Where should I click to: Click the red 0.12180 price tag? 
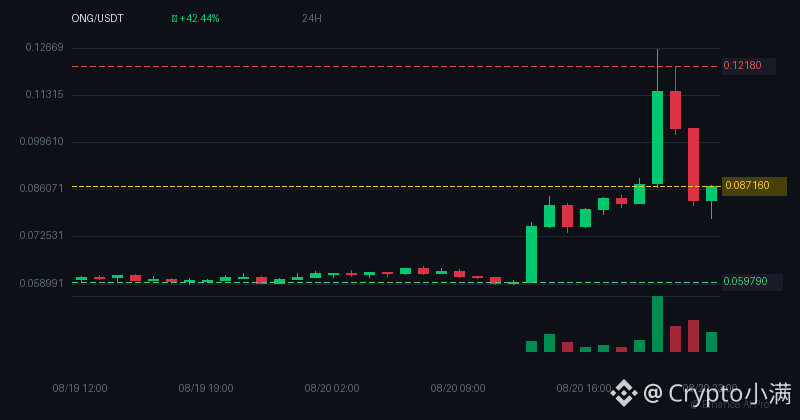748,66
